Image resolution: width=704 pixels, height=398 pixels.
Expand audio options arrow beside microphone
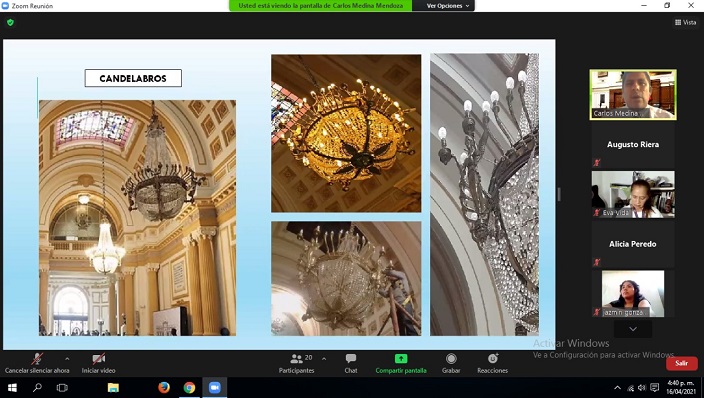point(67,358)
